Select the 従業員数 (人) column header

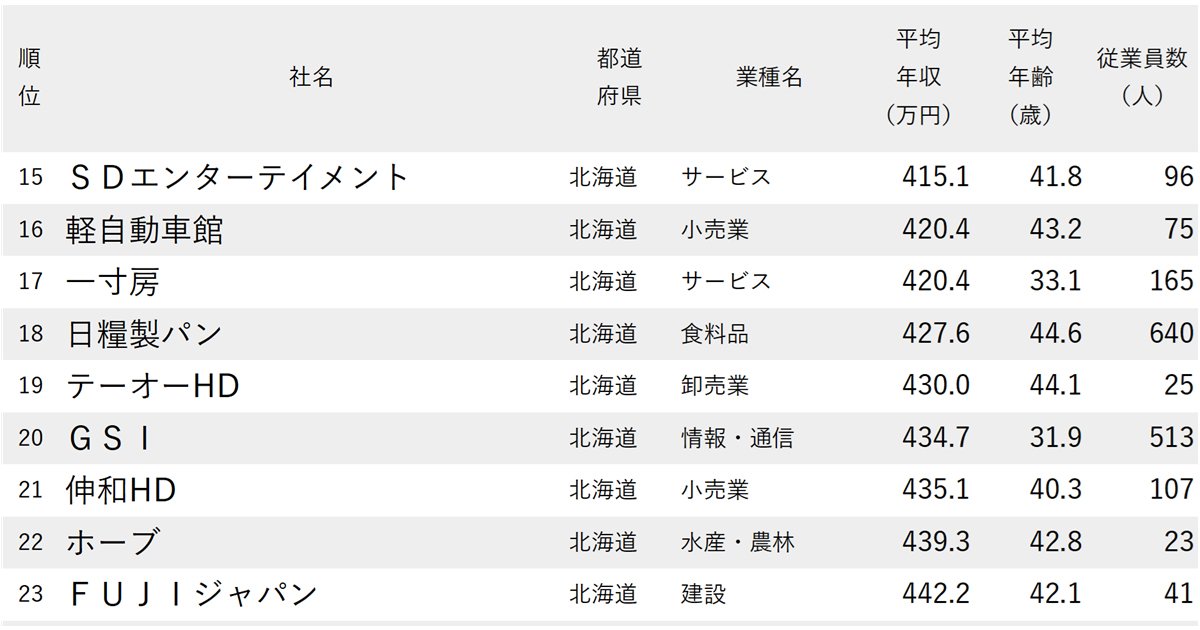[1141, 78]
